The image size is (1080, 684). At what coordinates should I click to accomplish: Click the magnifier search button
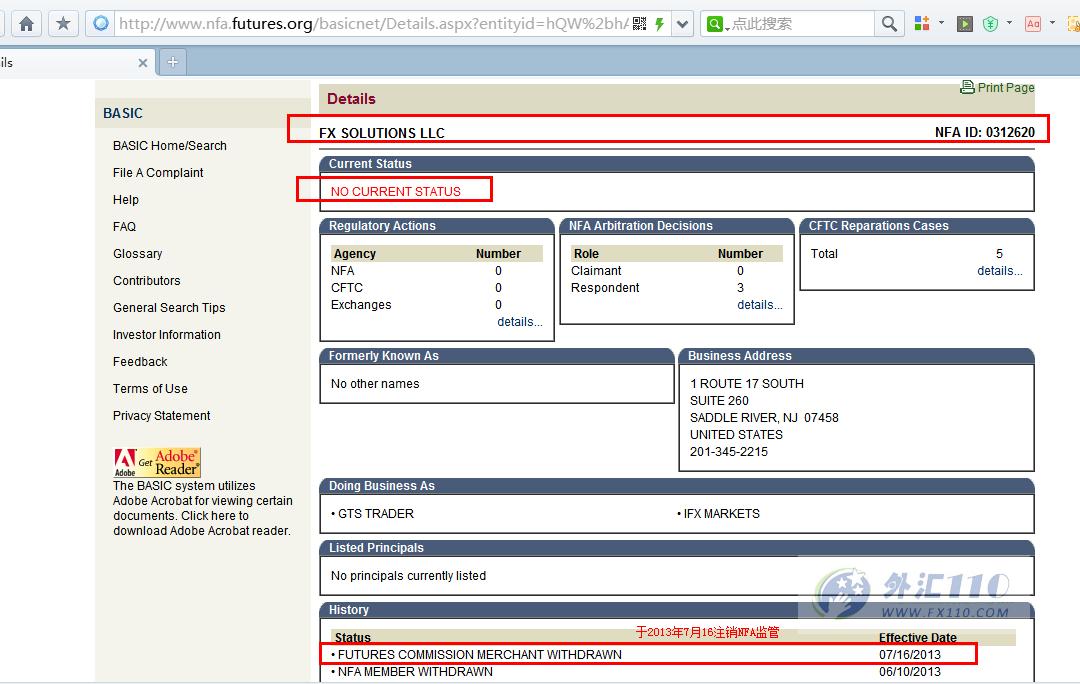click(889, 24)
